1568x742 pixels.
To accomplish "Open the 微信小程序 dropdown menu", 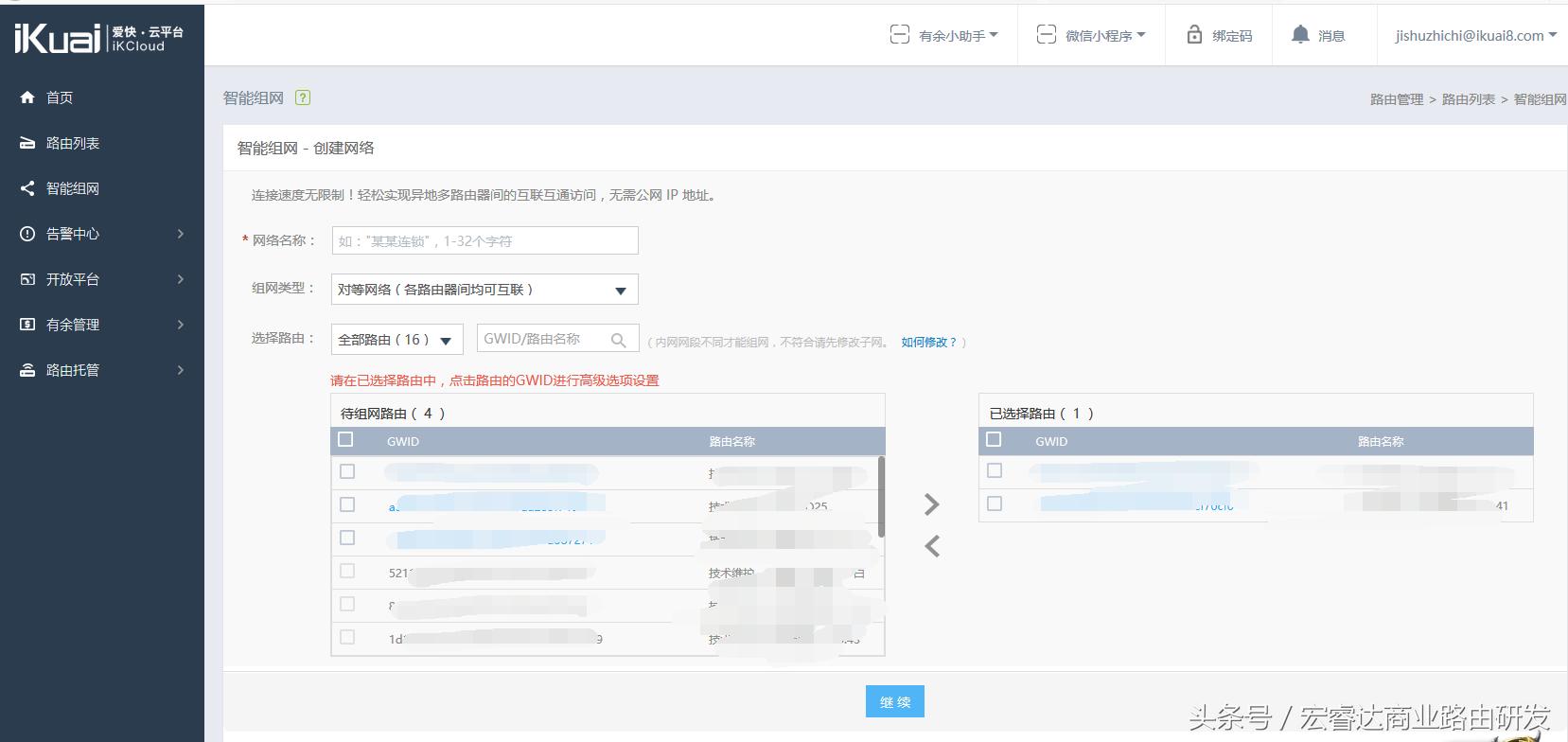I will 1105,36.
